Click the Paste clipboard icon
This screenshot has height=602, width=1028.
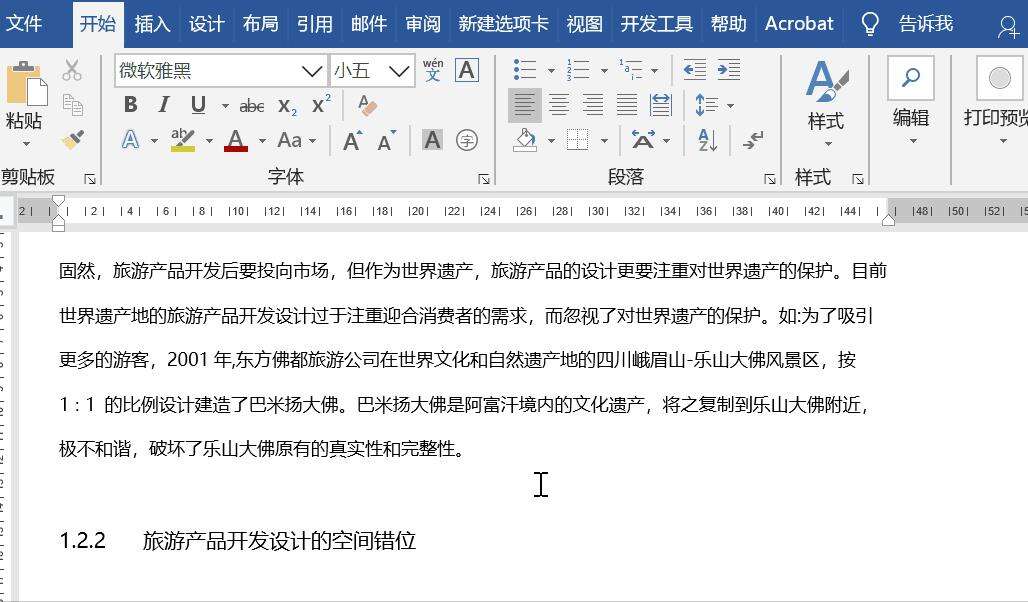tap(26, 84)
